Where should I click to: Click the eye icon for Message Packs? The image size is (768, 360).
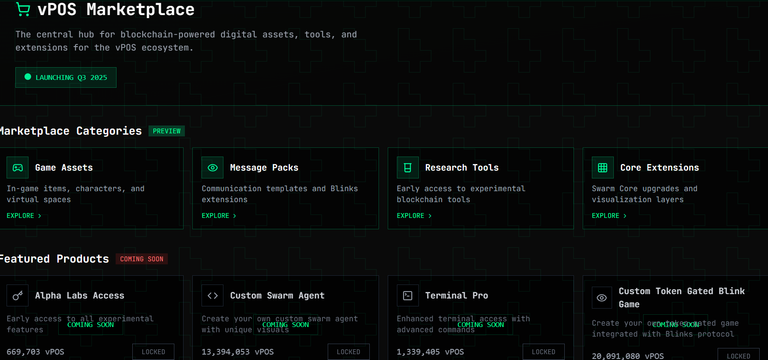point(213,168)
